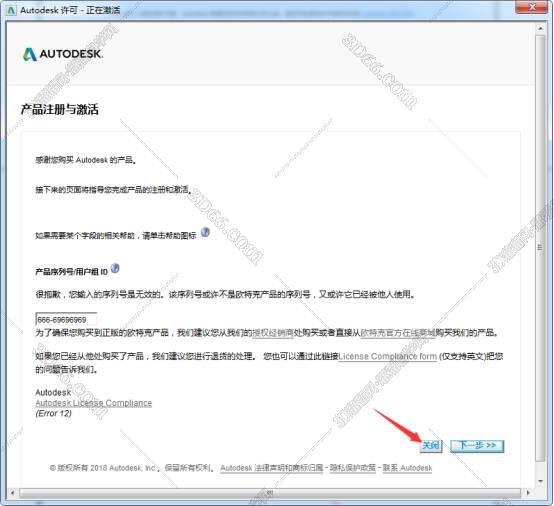
Task: Click the vertical scrollbar thumb
Action: click(540, 247)
